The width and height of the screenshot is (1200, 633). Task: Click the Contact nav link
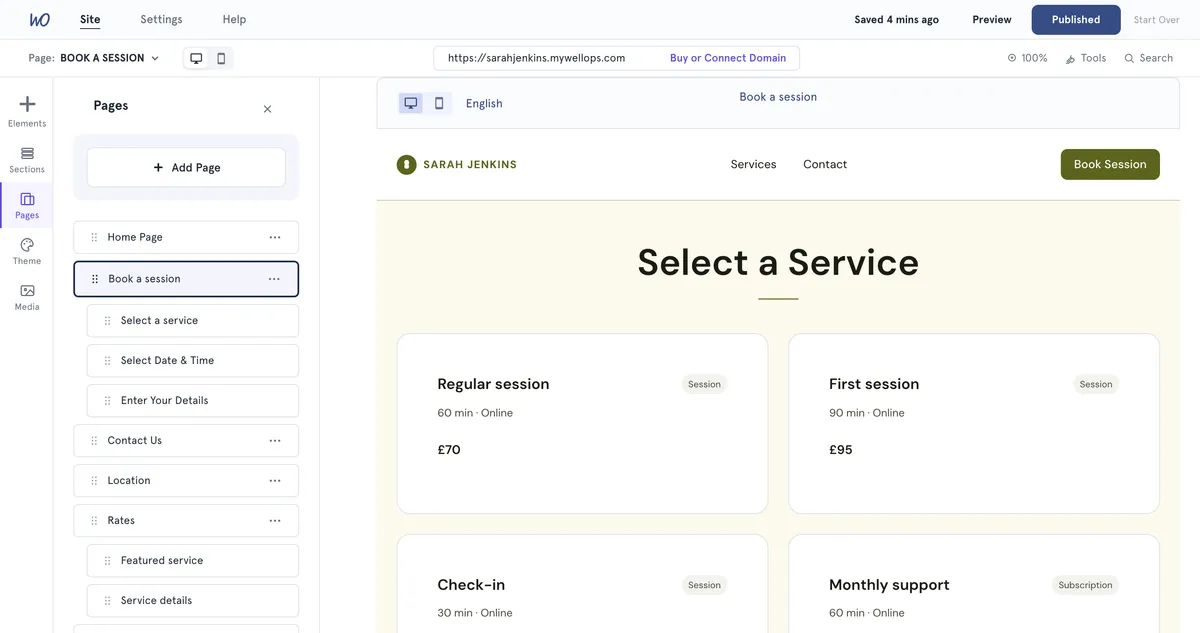(x=825, y=164)
